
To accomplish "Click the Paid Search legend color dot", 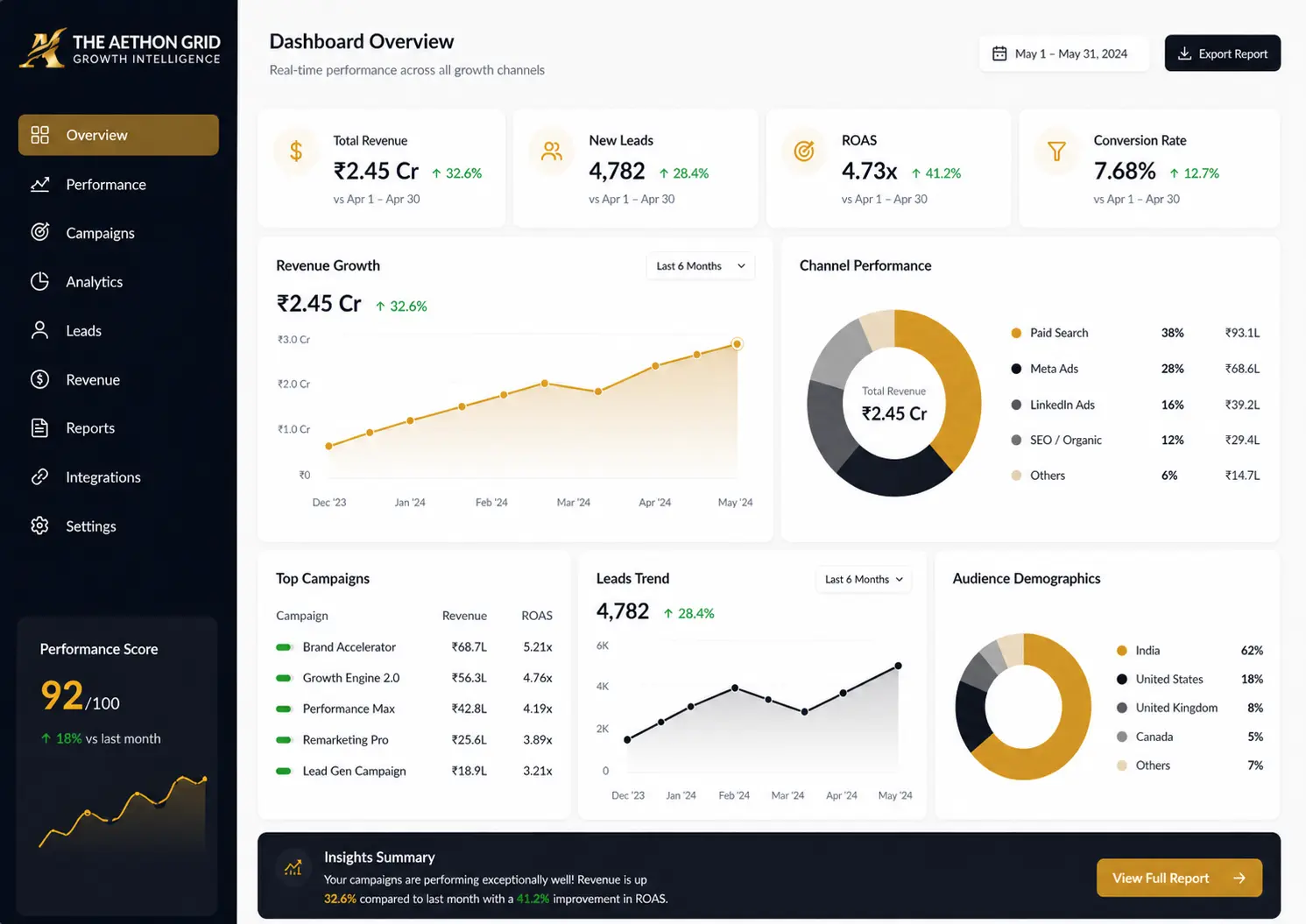I will (x=1016, y=333).
